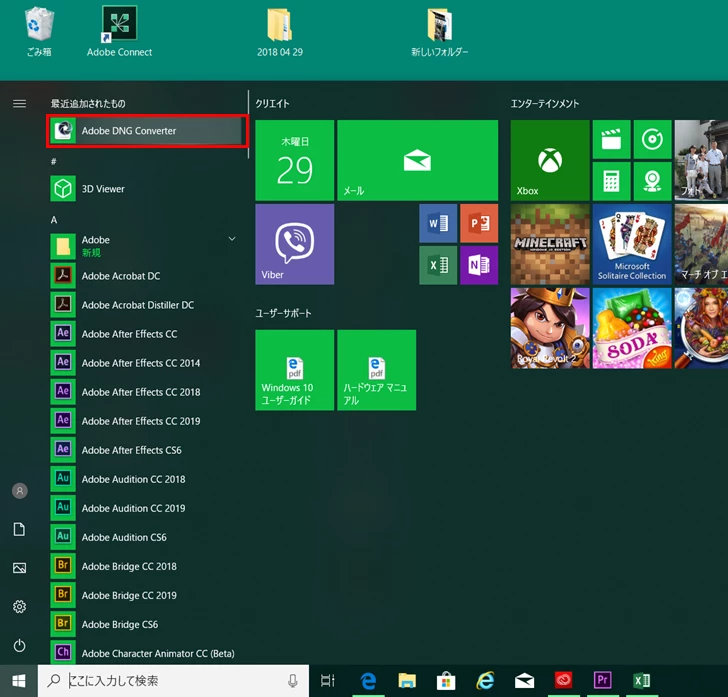Open the Xbox tile

click(550, 160)
